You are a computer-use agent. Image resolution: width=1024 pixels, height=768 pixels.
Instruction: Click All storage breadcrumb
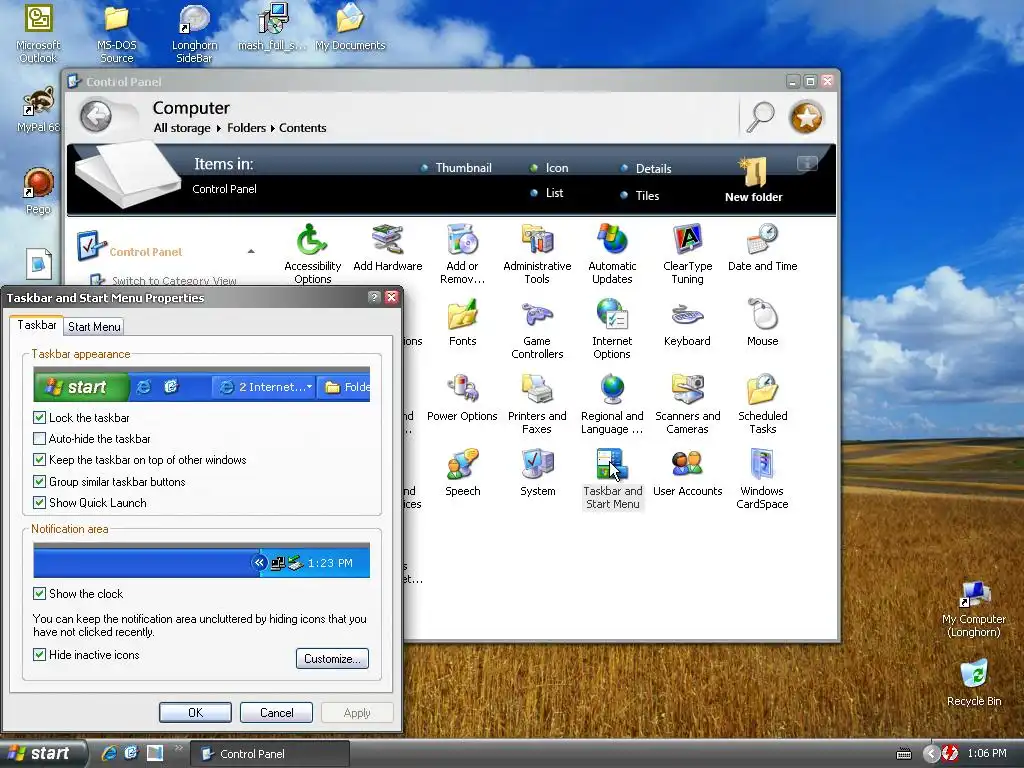click(x=182, y=128)
